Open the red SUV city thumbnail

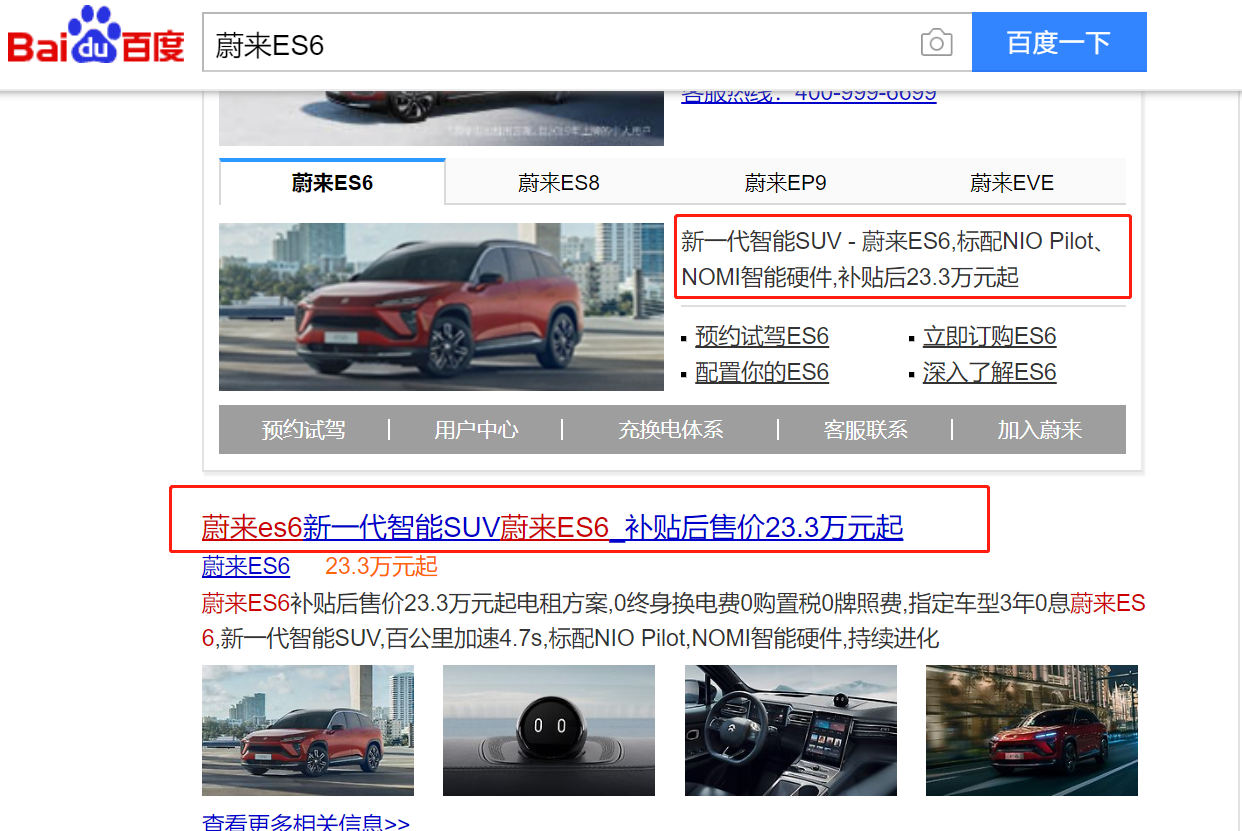tap(308, 730)
